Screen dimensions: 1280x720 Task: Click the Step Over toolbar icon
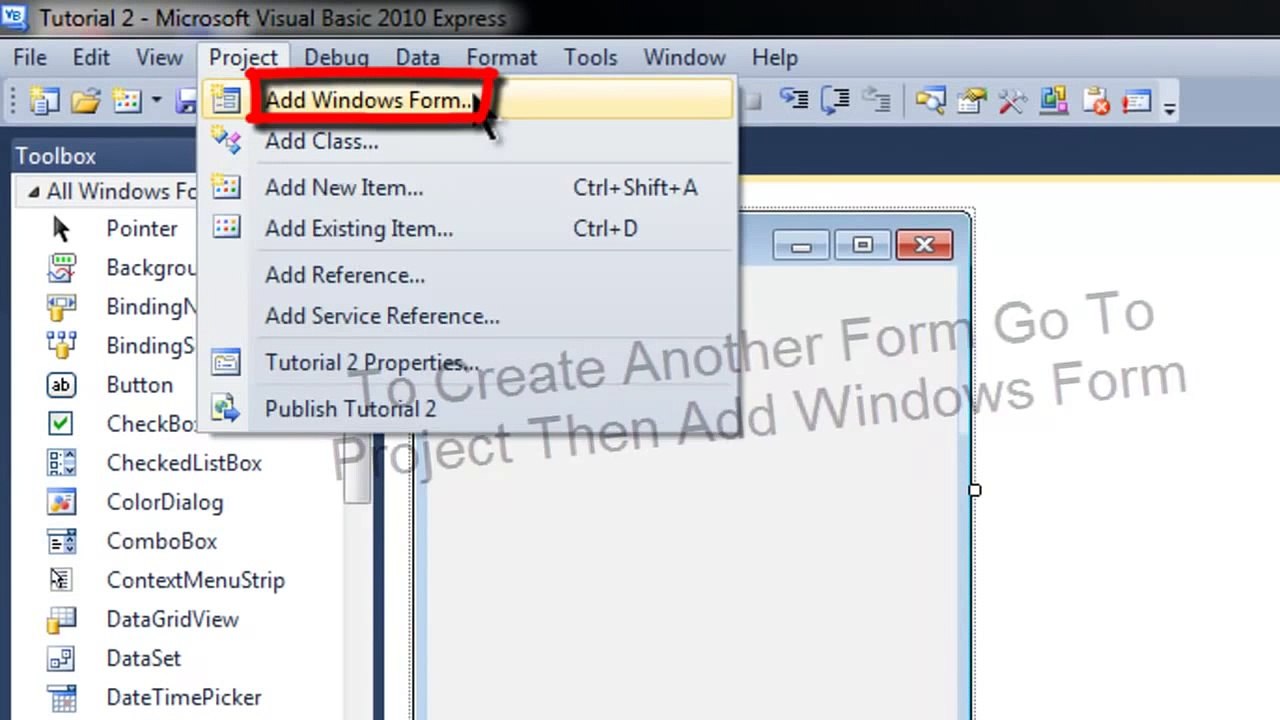coord(835,100)
